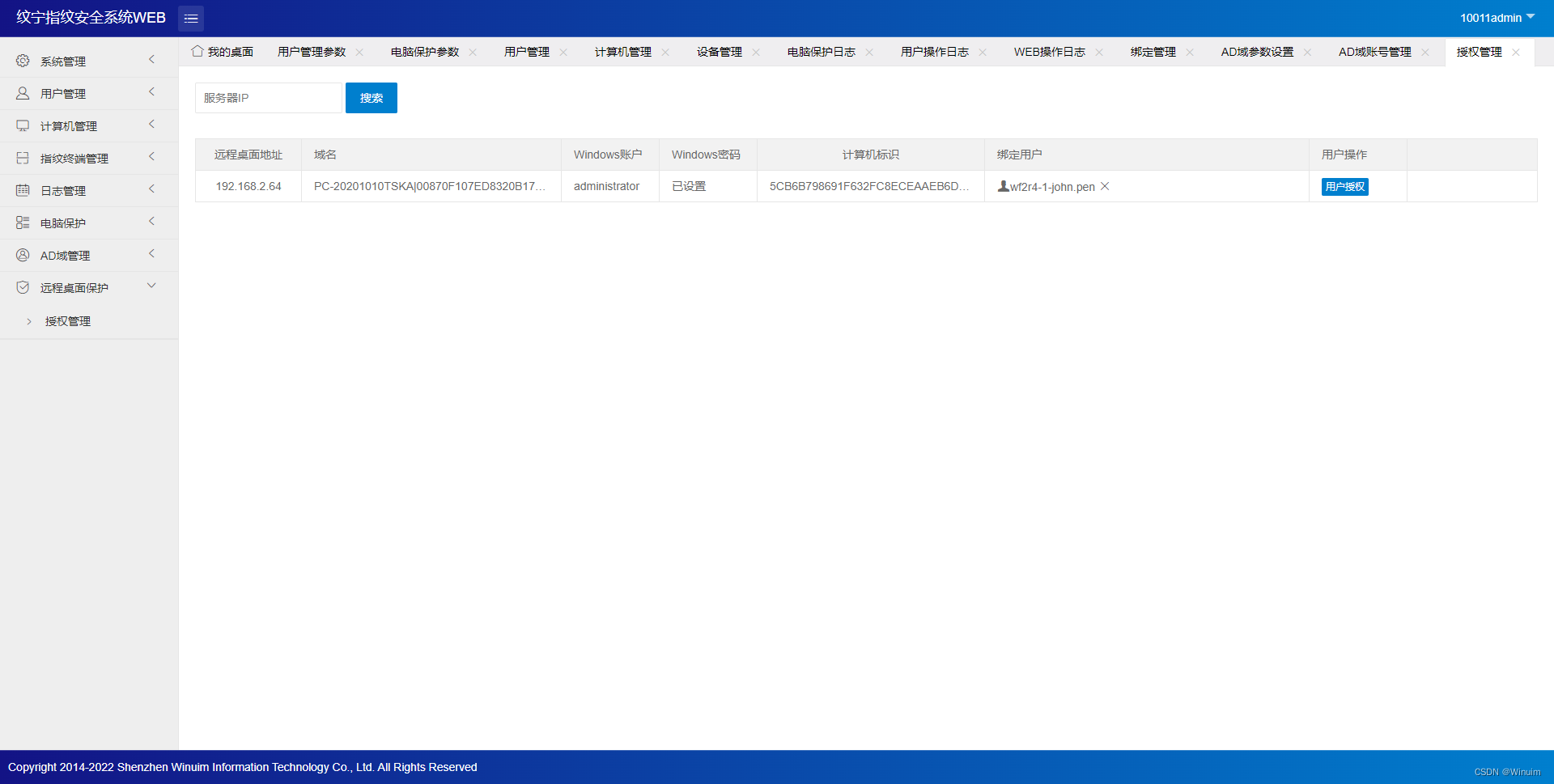Image resolution: width=1554 pixels, height=784 pixels.
Task: Switch to the 用户管理参数 tab
Action: tap(312, 52)
